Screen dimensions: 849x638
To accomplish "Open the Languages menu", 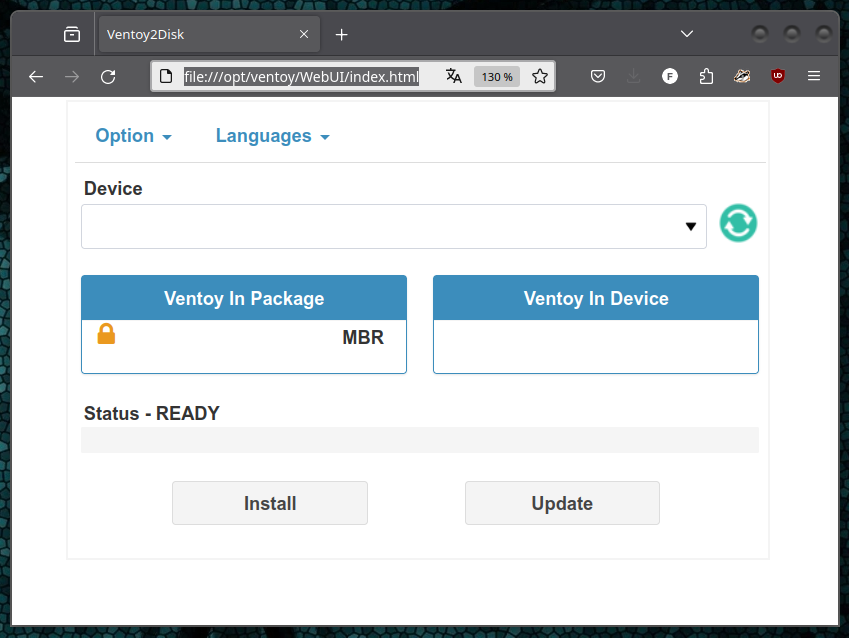I will [271, 135].
